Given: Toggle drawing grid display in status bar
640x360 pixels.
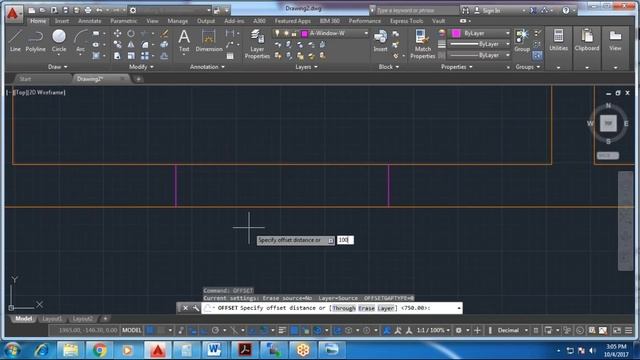Looking at the screenshot, I should 151,330.
